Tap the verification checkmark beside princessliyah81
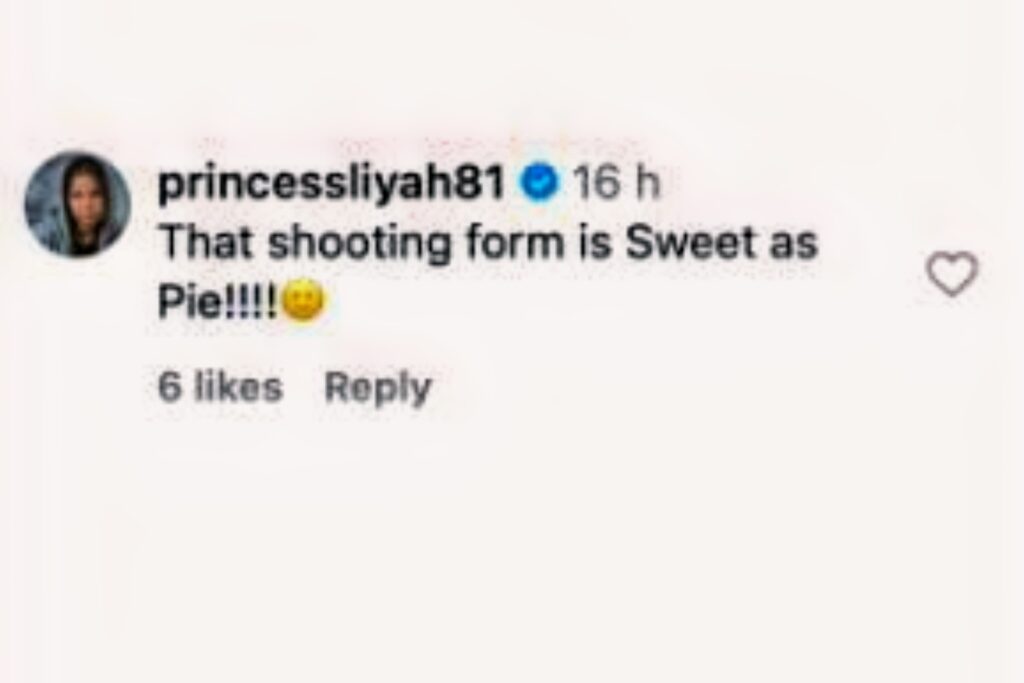1024x683 pixels. point(541,182)
